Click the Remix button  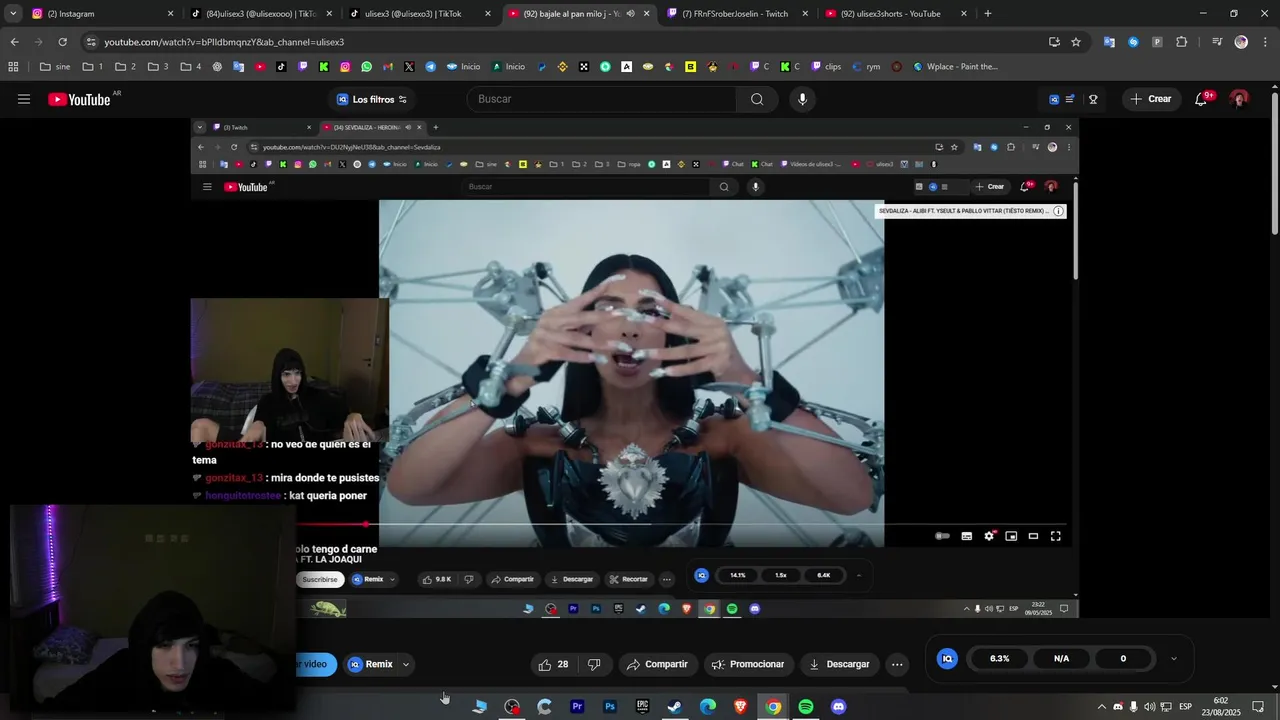point(371,664)
